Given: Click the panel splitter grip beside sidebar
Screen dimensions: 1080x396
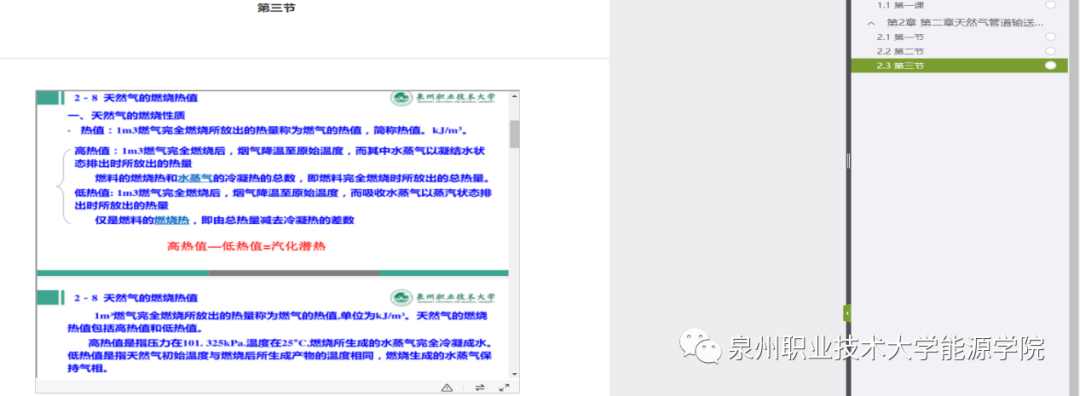Looking at the screenshot, I should coord(848,160).
